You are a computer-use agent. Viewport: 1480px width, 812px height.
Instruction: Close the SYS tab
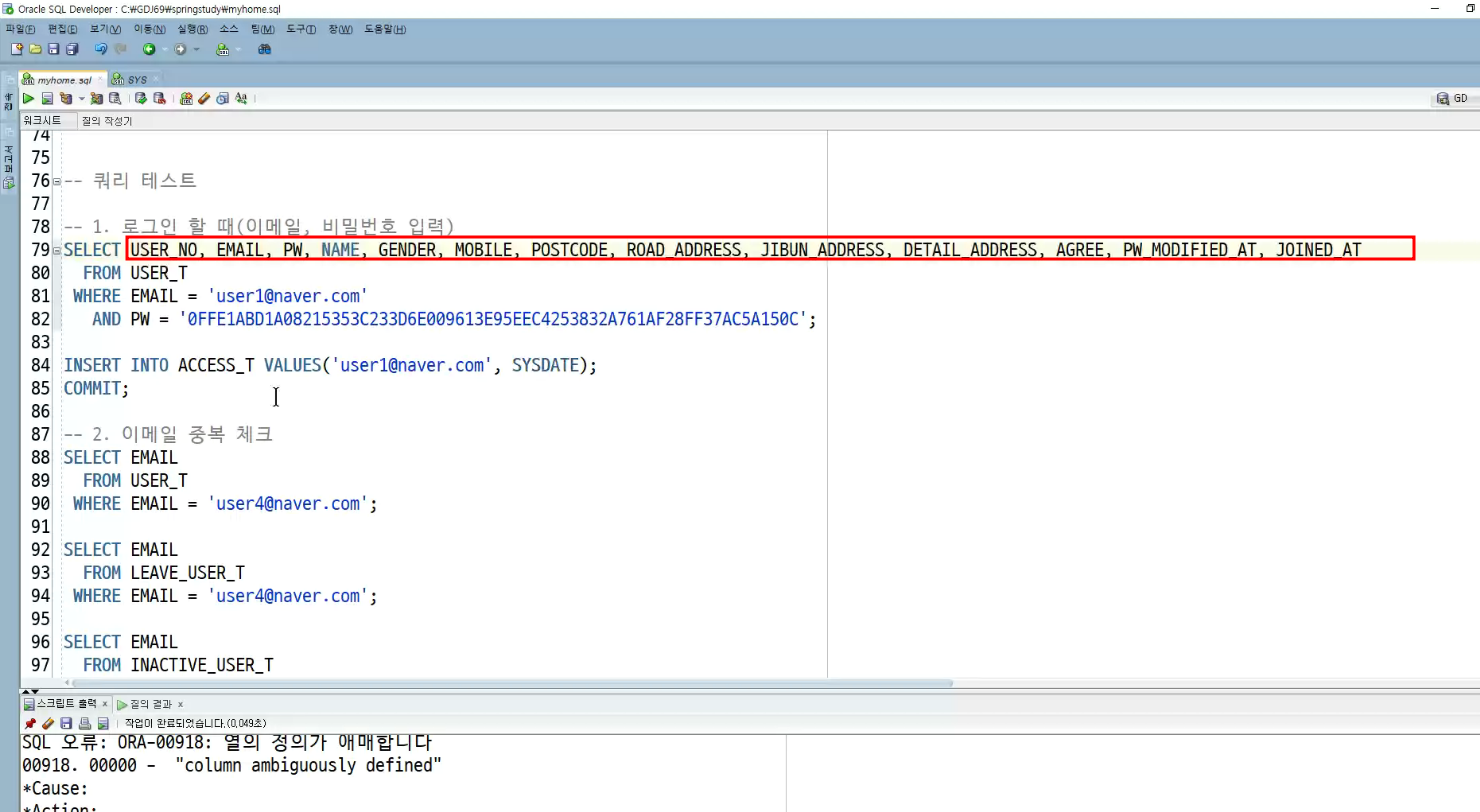156,79
